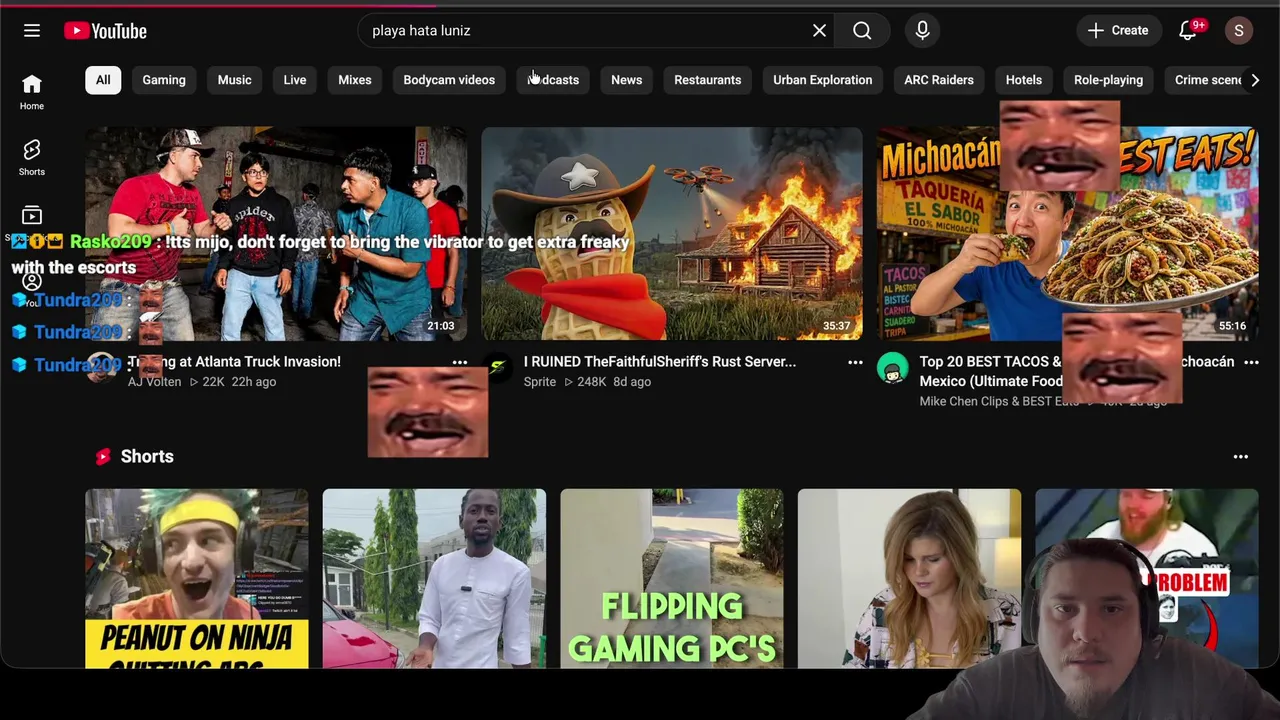Select the ARC Raiders chip
The image size is (1280, 720).
click(939, 80)
